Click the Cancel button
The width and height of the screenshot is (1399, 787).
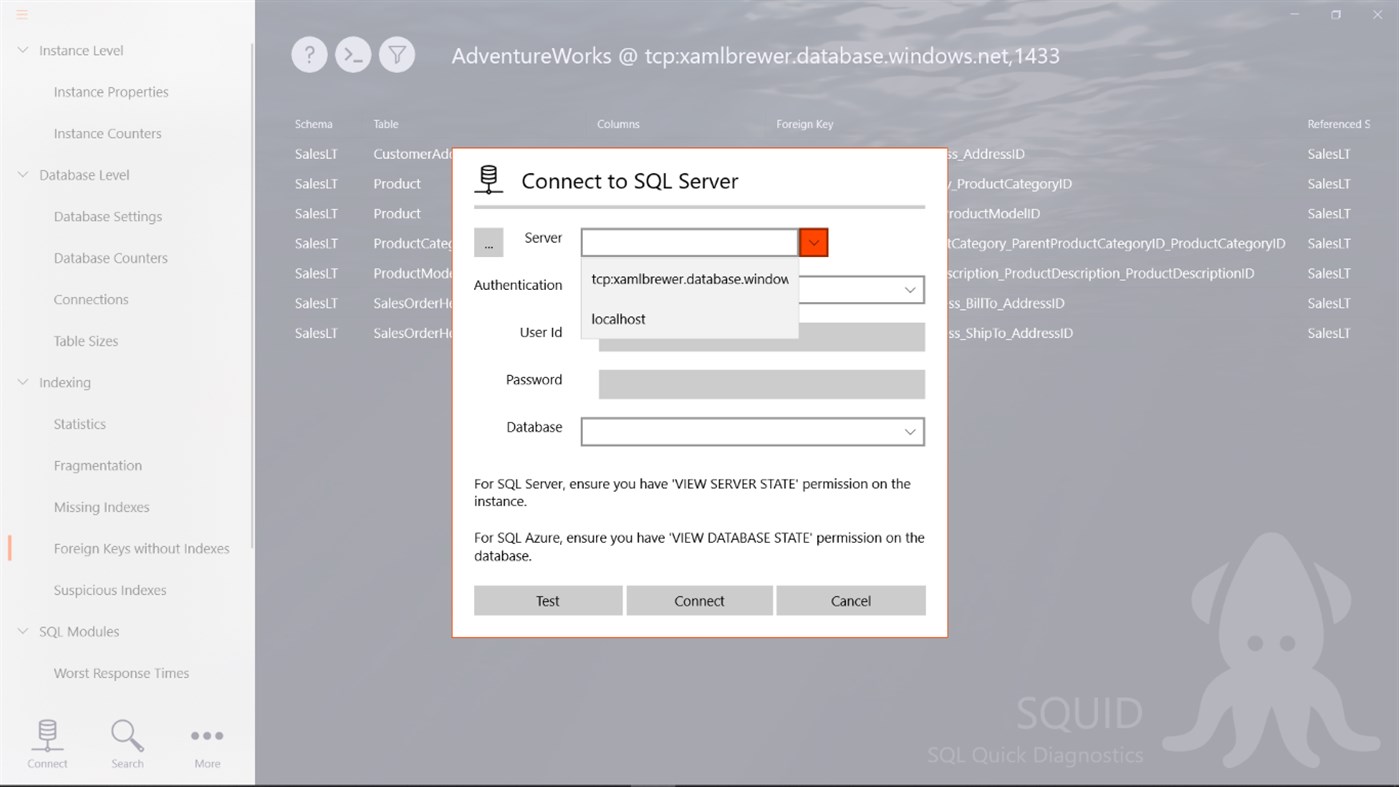[x=851, y=600]
